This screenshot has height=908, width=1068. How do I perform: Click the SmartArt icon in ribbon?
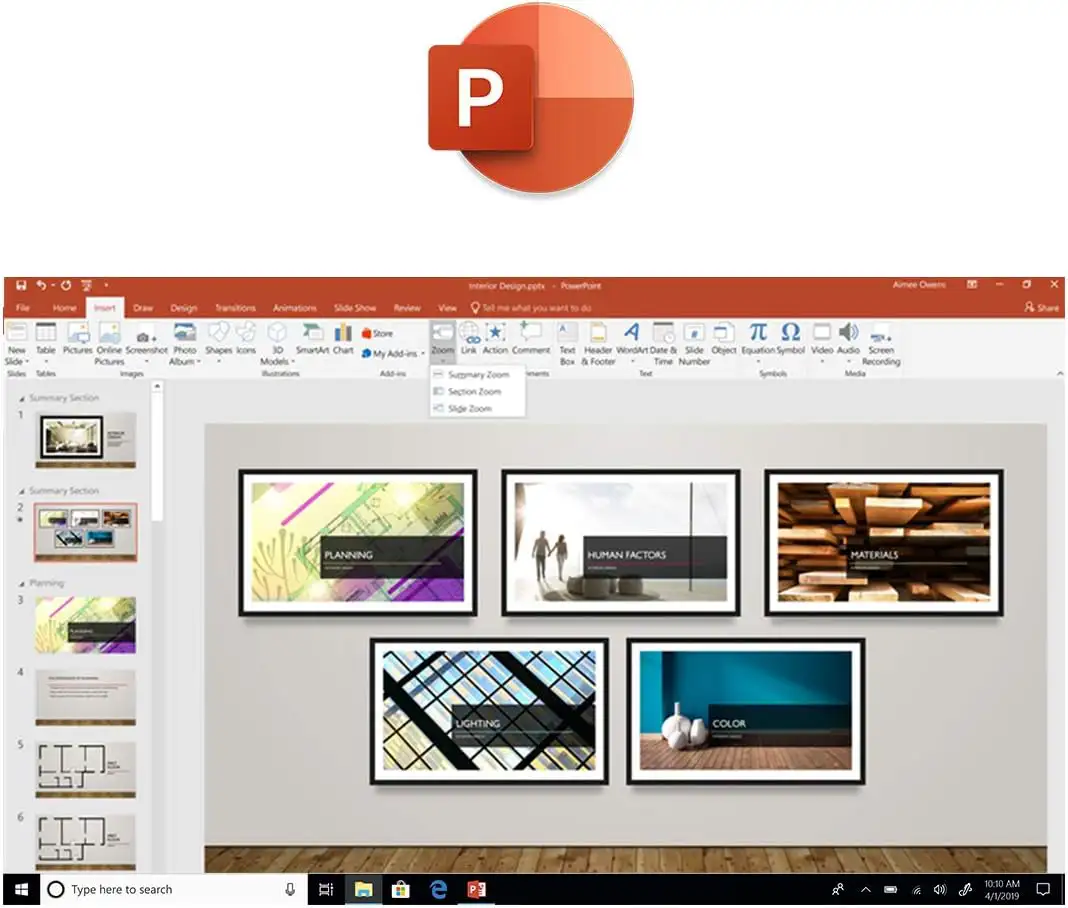pyautogui.click(x=312, y=333)
